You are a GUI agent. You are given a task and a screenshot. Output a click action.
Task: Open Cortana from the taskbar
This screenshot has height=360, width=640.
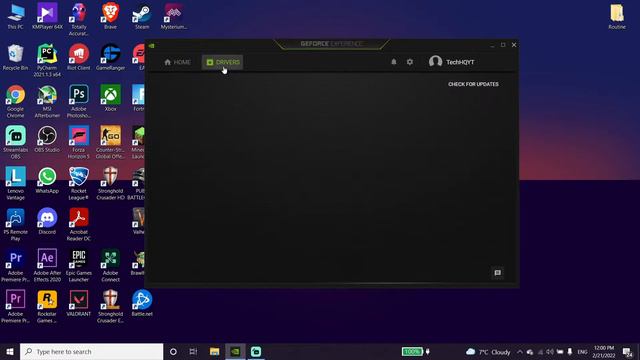173,351
